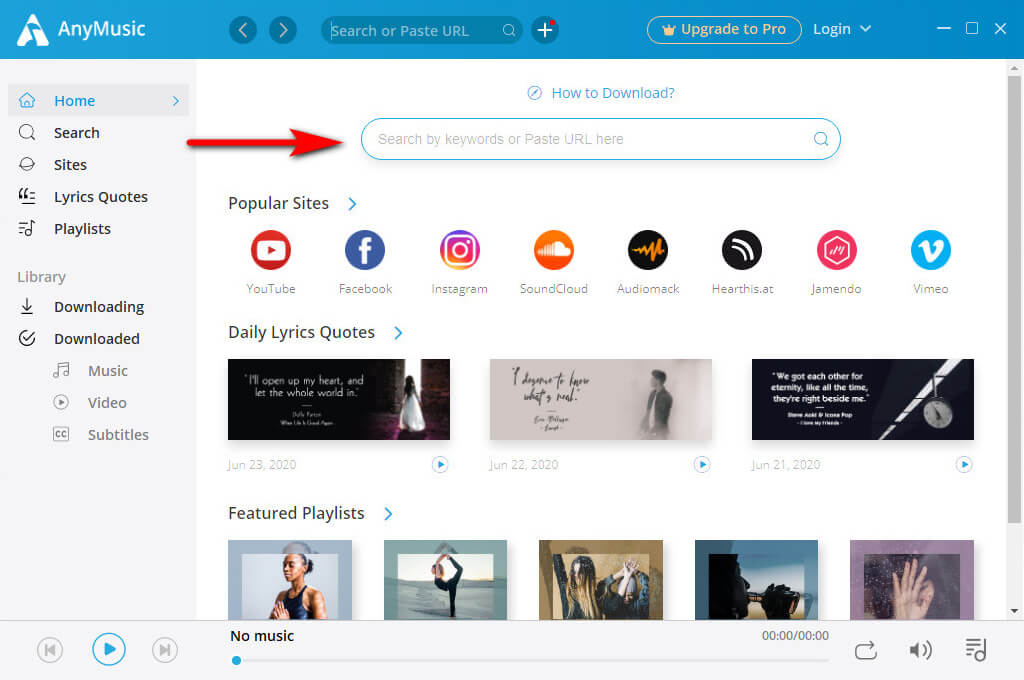Open the Downloaded library section
This screenshot has width=1024, height=680.
click(x=99, y=338)
